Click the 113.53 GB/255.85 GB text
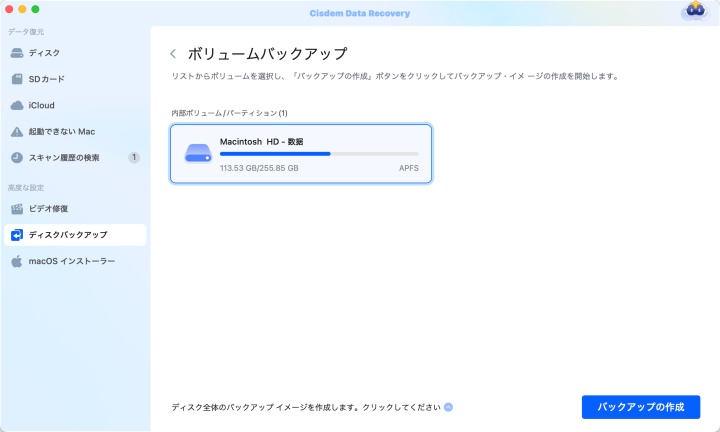This screenshot has height=432, width=720. pyautogui.click(x=259, y=168)
